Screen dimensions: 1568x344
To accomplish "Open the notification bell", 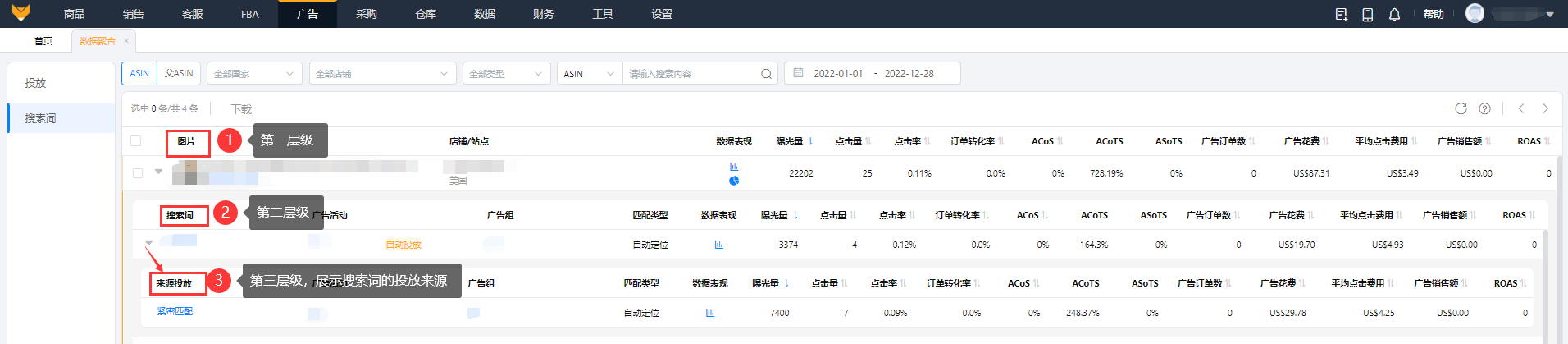I will tap(1394, 15).
